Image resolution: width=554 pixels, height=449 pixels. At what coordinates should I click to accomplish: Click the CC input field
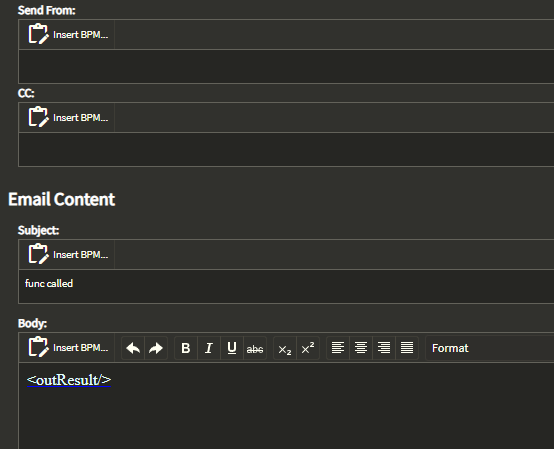click(286, 149)
